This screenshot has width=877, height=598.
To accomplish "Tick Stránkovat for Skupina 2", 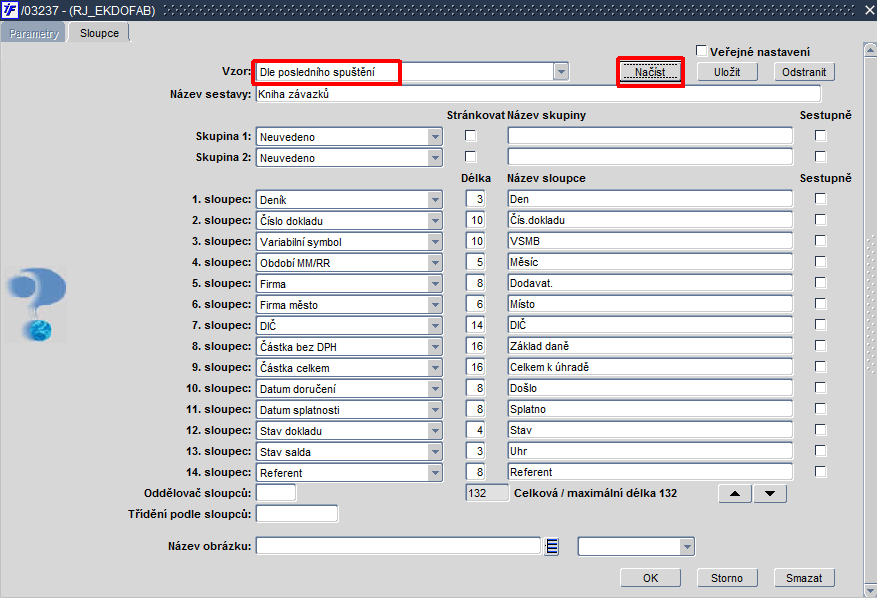I will coord(470,157).
